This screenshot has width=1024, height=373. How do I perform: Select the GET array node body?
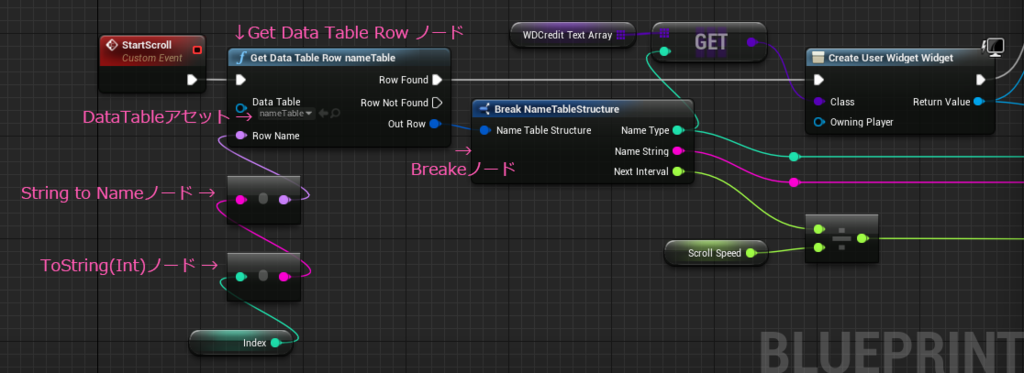coord(709,42)
